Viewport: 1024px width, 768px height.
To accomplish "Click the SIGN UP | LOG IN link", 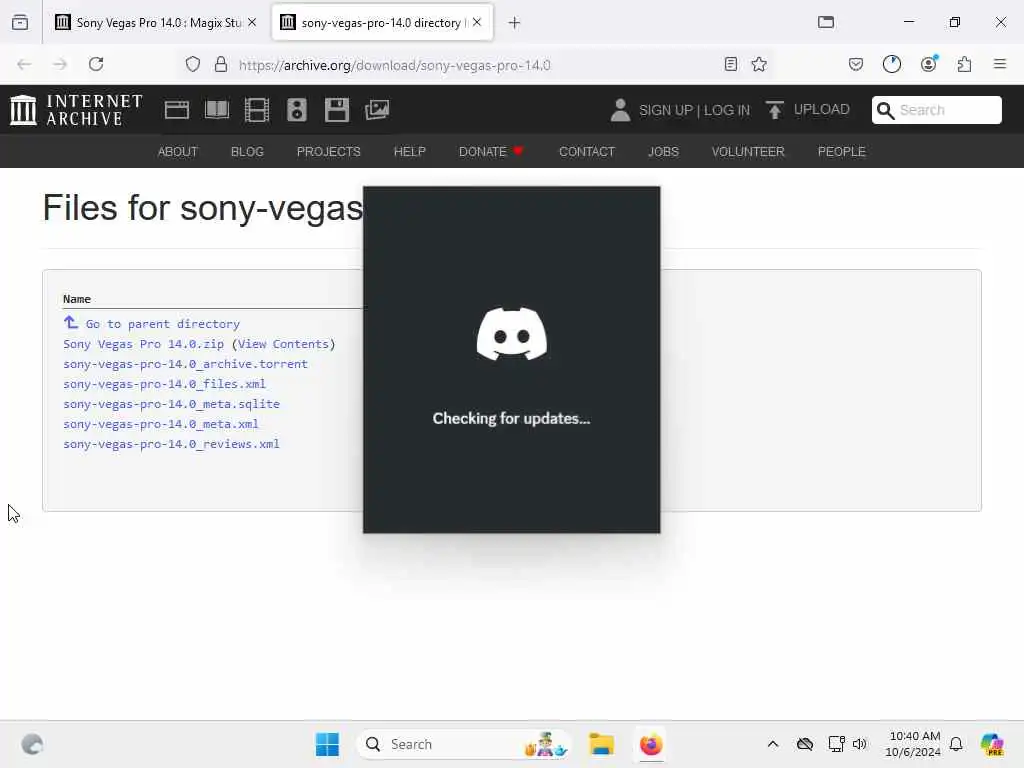I will tap(694, 110).
